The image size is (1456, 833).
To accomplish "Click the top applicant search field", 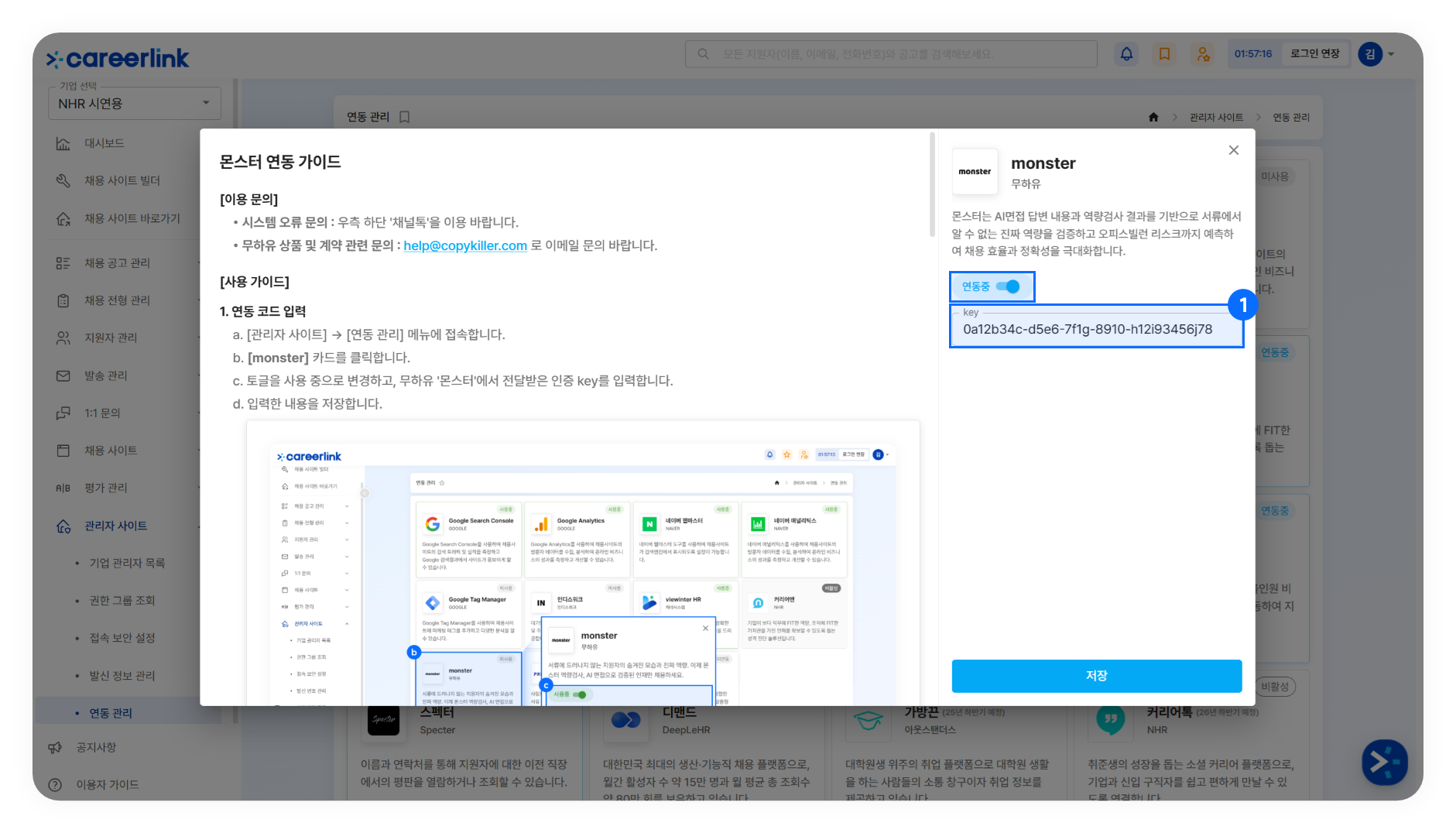I will pos(891,54).
